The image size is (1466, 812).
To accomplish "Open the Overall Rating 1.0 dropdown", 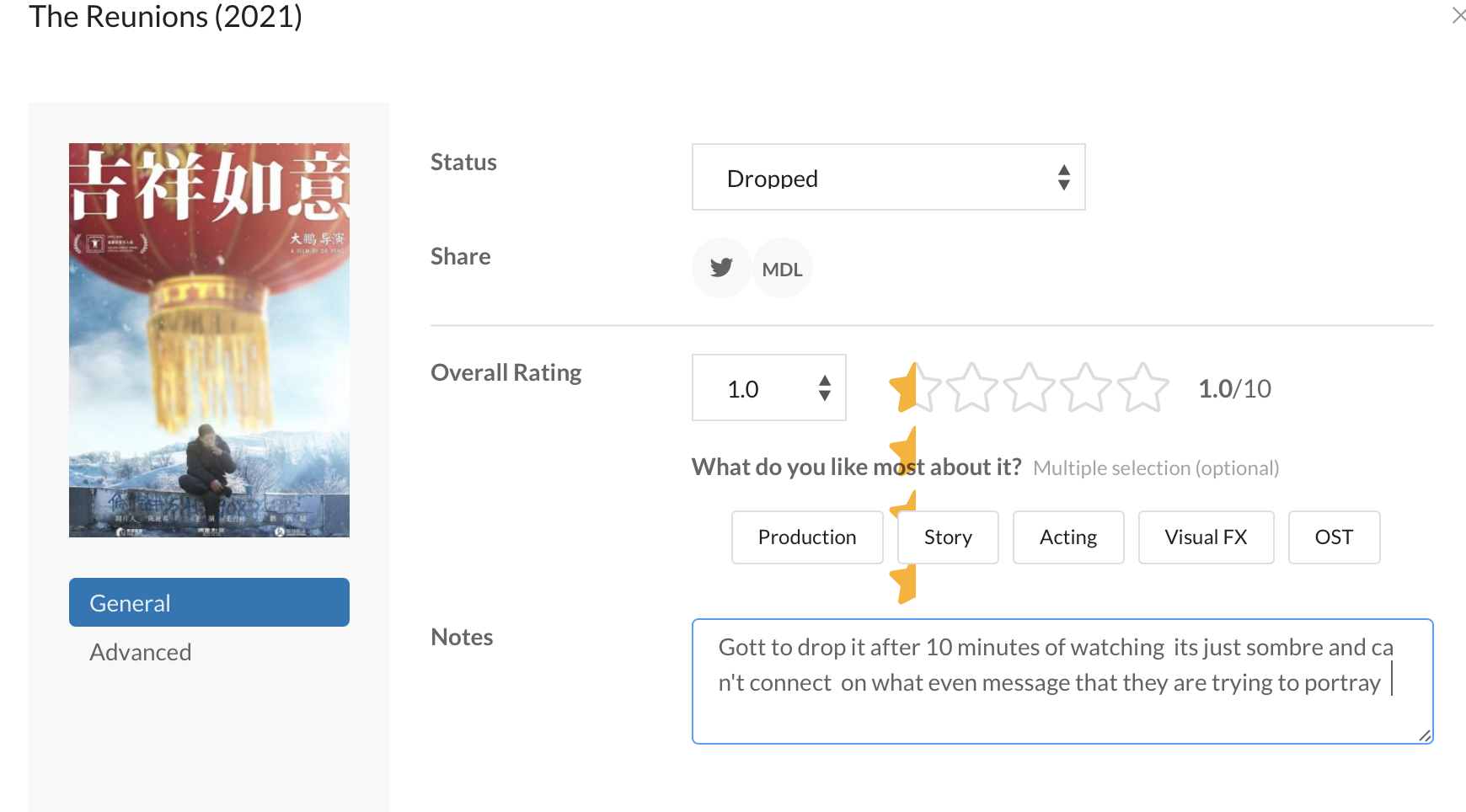I will click(x=768, y=388).
